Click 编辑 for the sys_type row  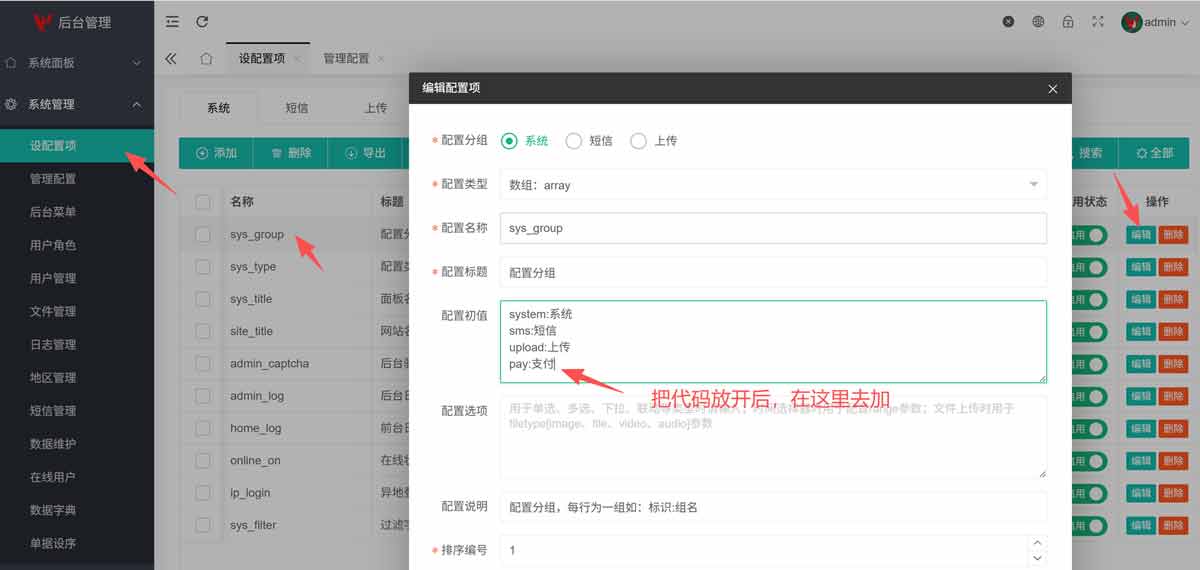pyautogui.click(x=1141, y=267)
